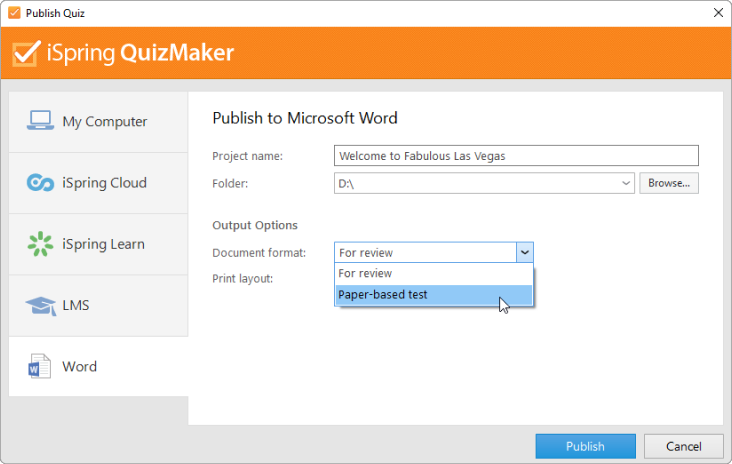Expand the Folder path dropdown arrow
Viewport: 732px width, 464px height.
click(x=626, y=183)
